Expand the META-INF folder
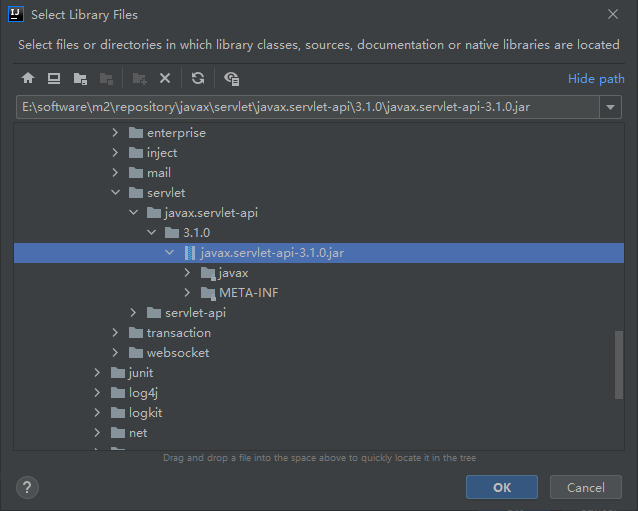 tap(188, 293)
